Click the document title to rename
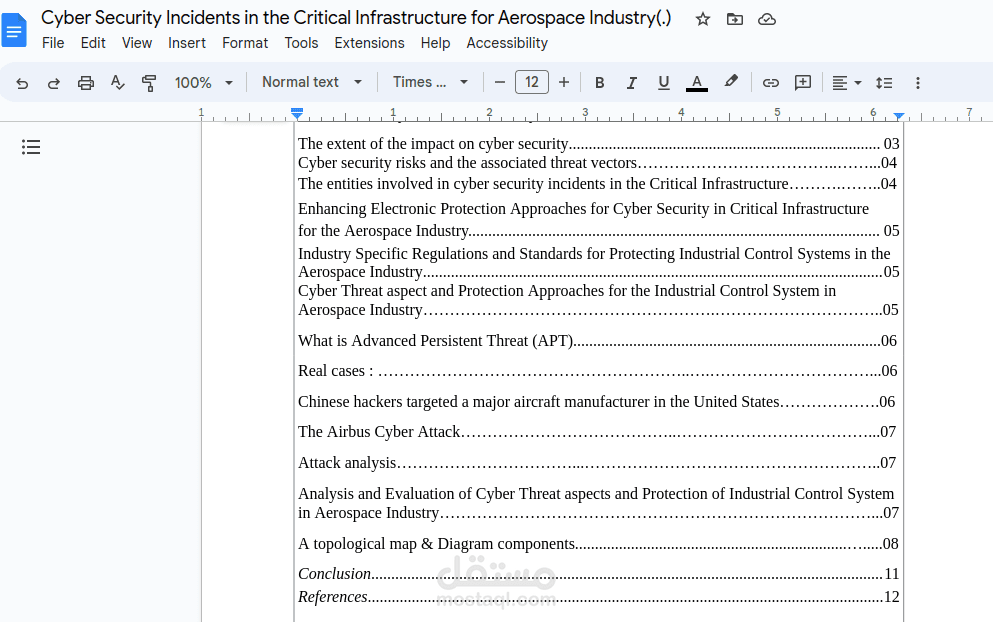 click(356, 18)
